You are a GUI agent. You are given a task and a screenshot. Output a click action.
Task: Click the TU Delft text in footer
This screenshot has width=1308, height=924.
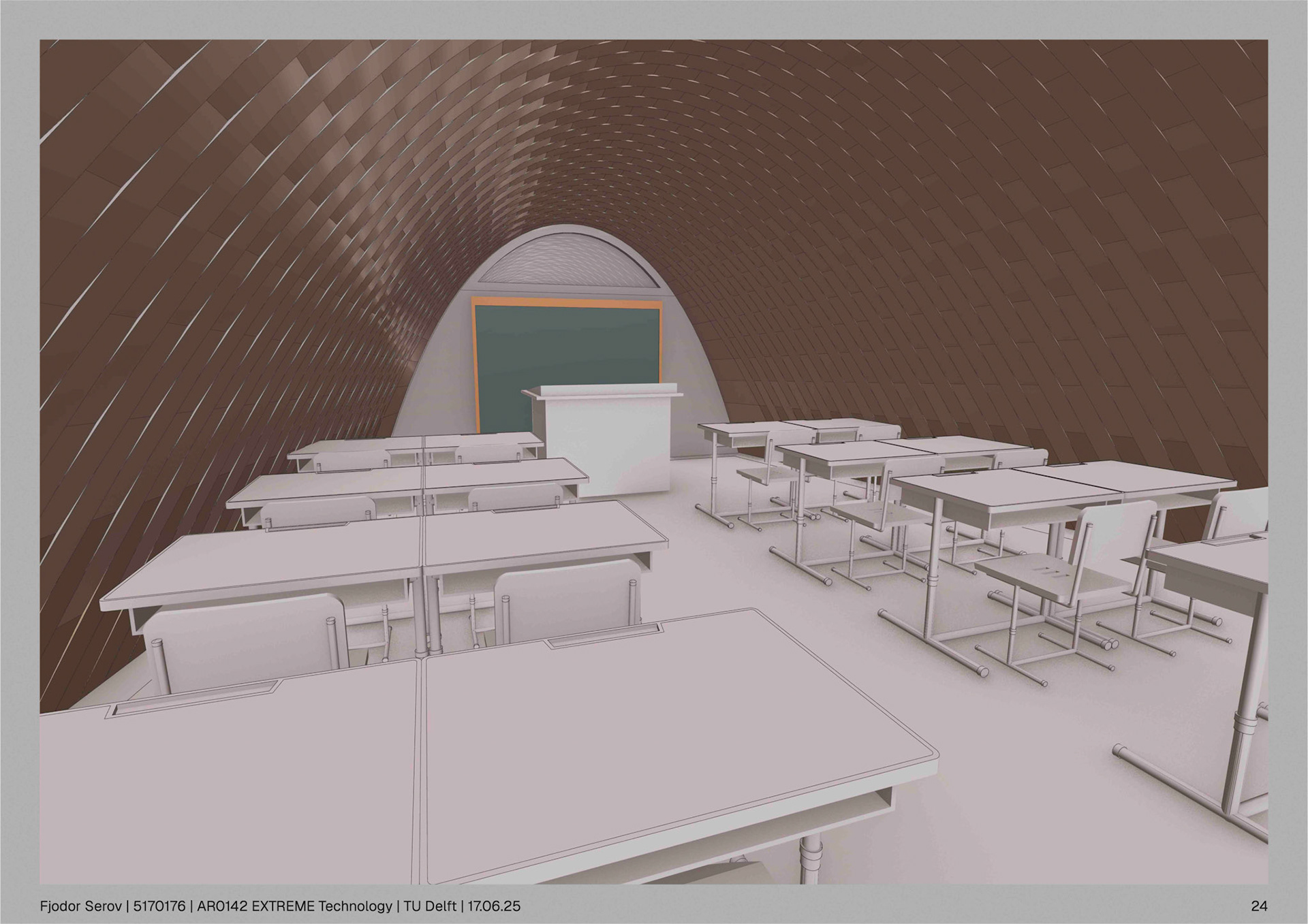coord(430,906)
